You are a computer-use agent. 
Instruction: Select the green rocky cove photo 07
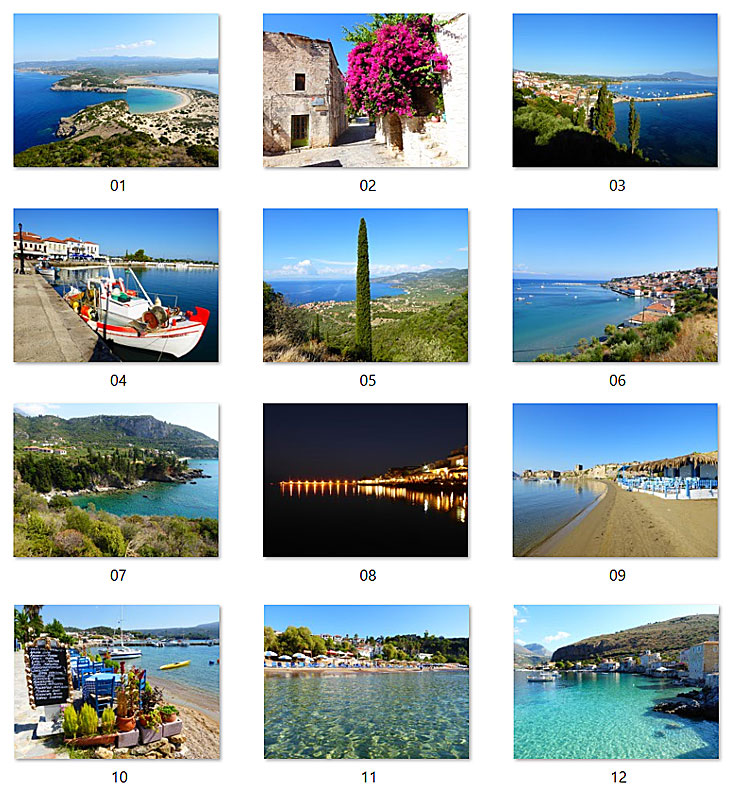(116, 480)
